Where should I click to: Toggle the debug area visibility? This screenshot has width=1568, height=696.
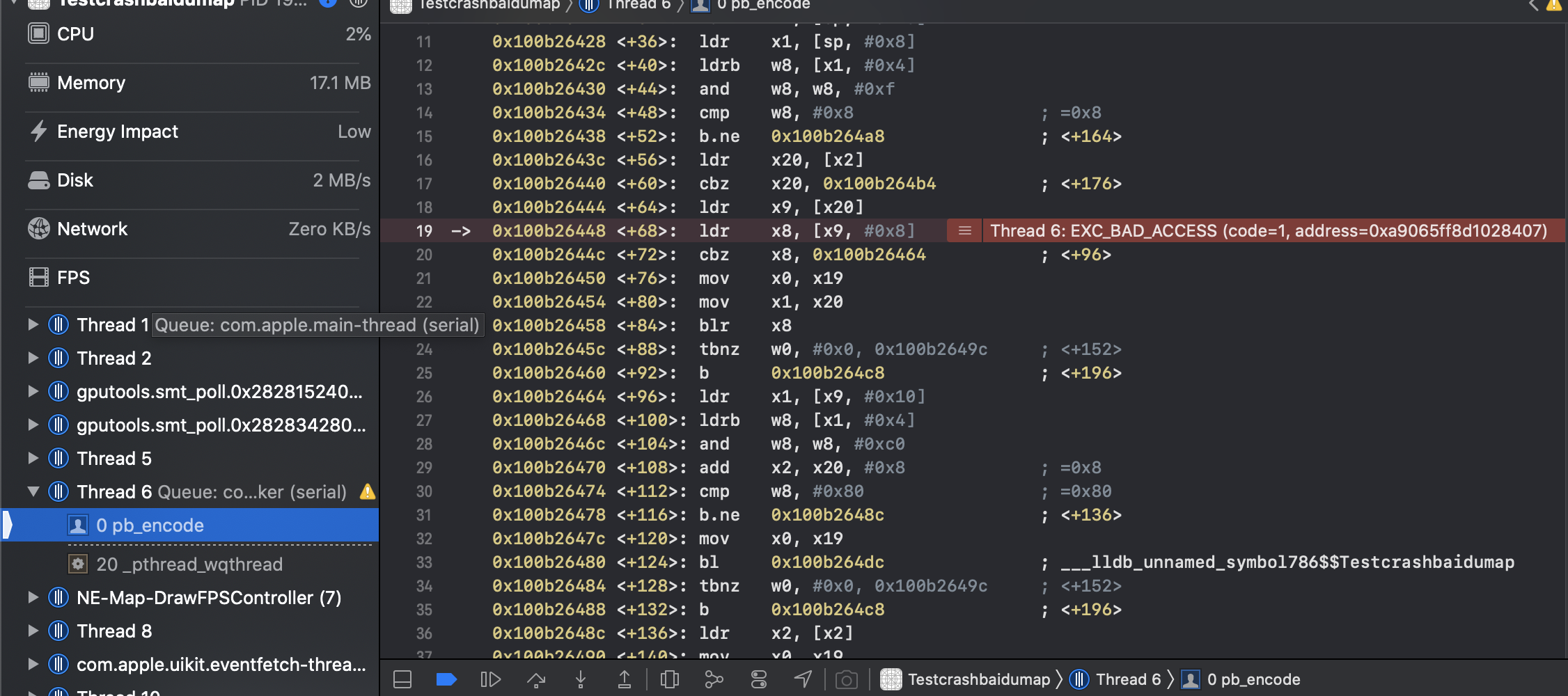point(402,679)
